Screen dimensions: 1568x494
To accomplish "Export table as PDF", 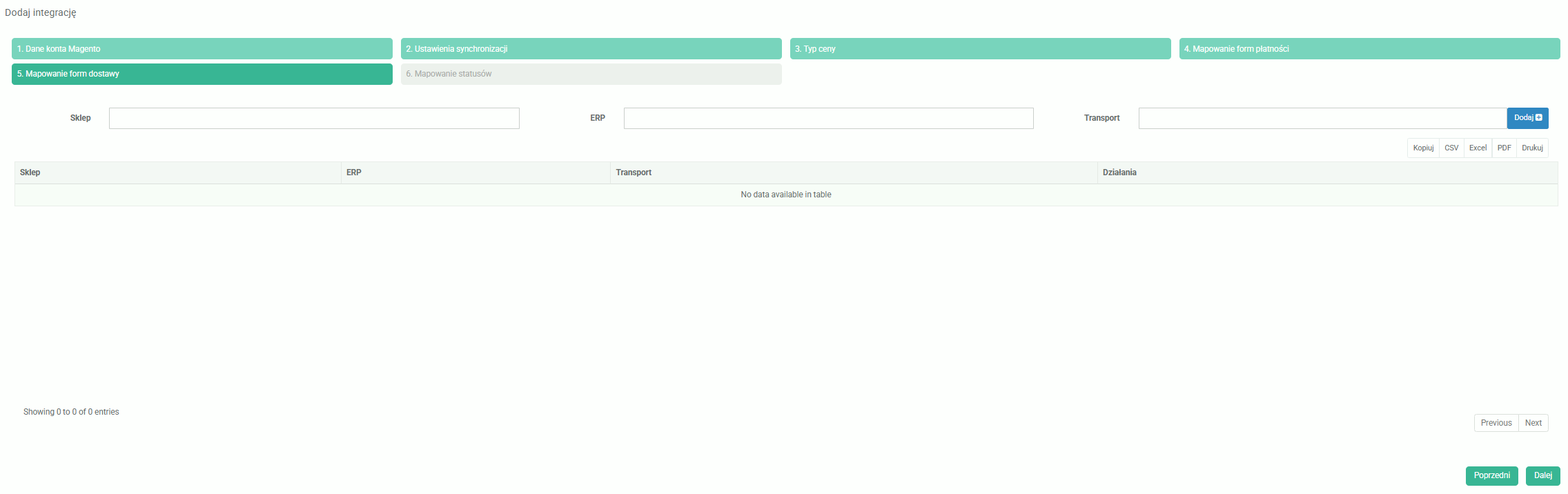I will click(1504, 148).
